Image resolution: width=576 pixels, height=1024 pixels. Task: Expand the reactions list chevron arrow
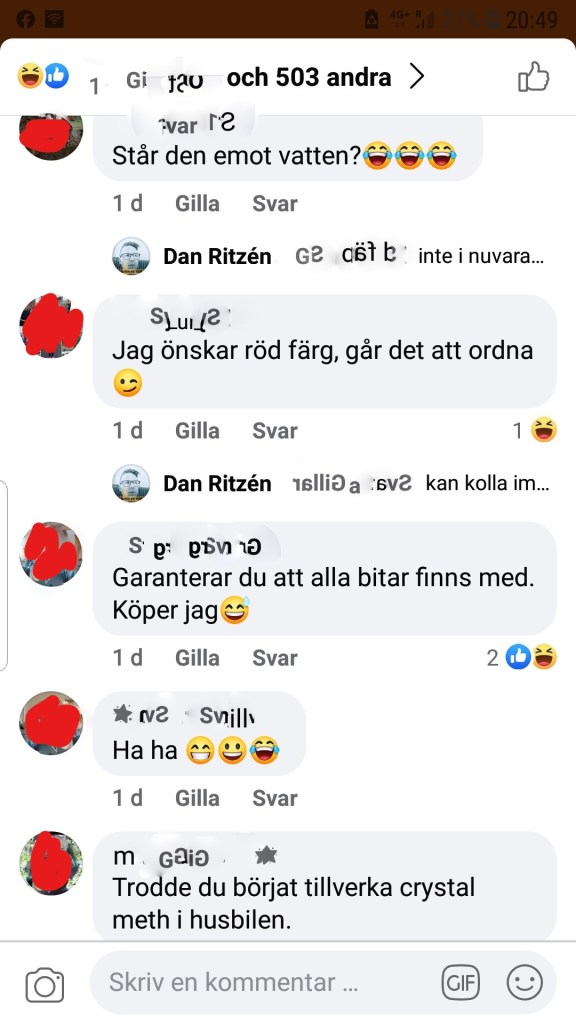click(x=417, y=77)
